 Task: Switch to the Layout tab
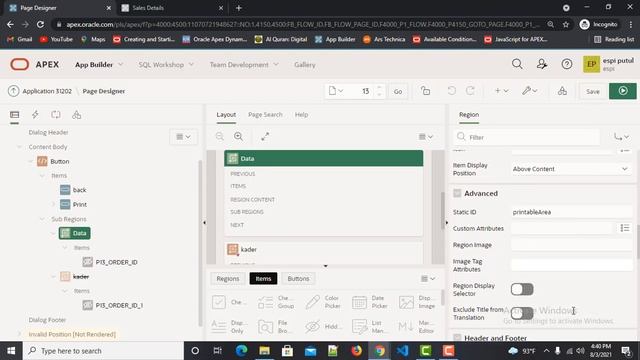226,115
